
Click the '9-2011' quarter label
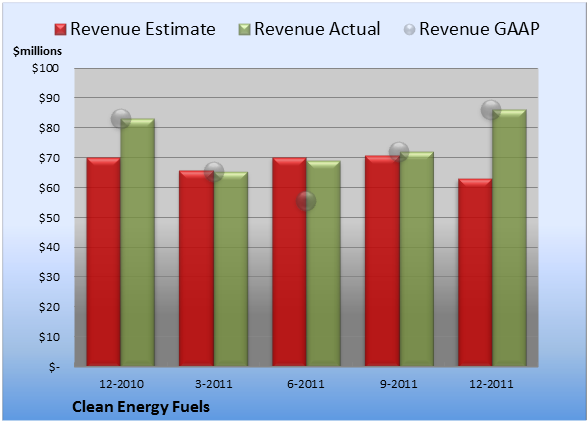point(399,384)
